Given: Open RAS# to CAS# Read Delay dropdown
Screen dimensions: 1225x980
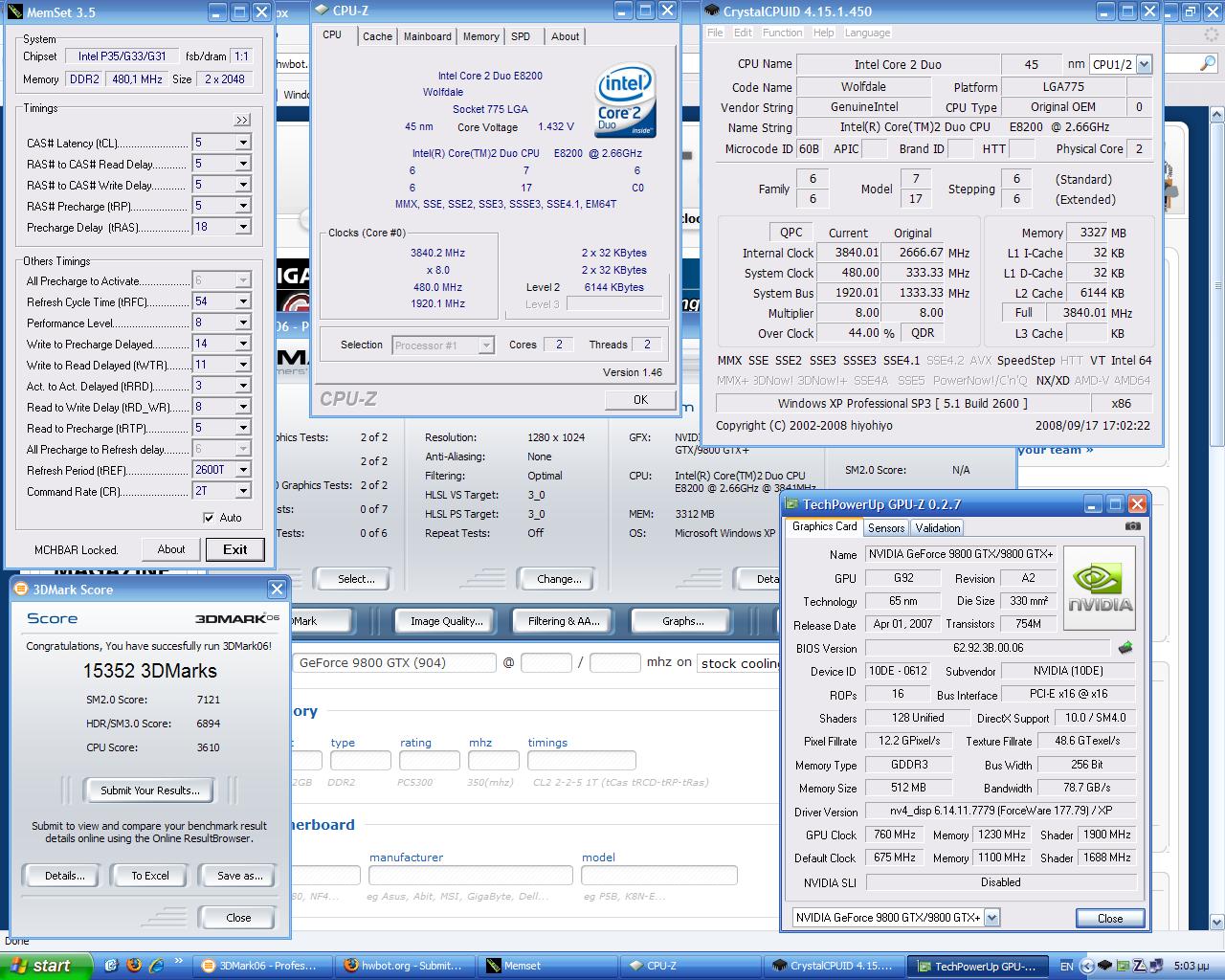Looking at the screenshot, I should 243,164.
